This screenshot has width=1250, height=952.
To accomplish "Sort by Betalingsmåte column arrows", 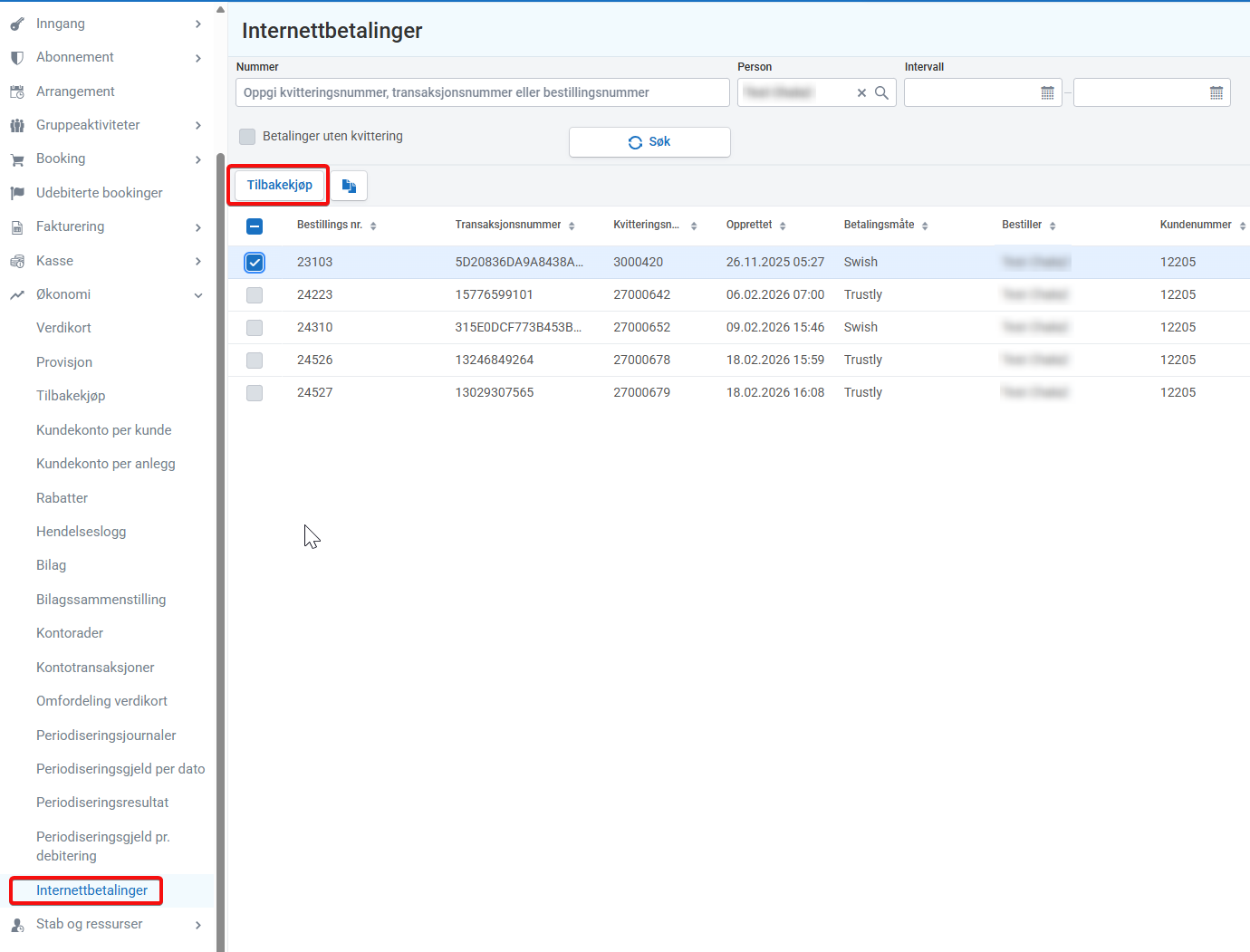I will coord(925,226).
